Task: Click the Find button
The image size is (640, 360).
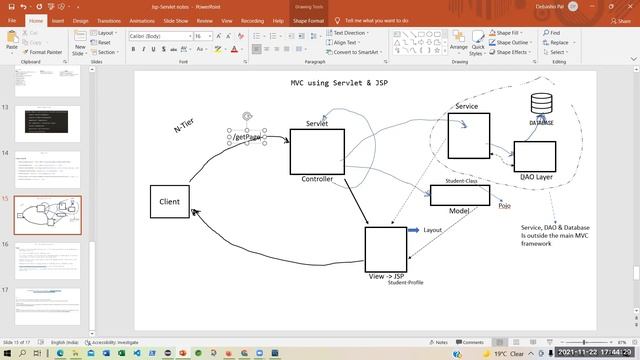Action: tap(551, 33)
